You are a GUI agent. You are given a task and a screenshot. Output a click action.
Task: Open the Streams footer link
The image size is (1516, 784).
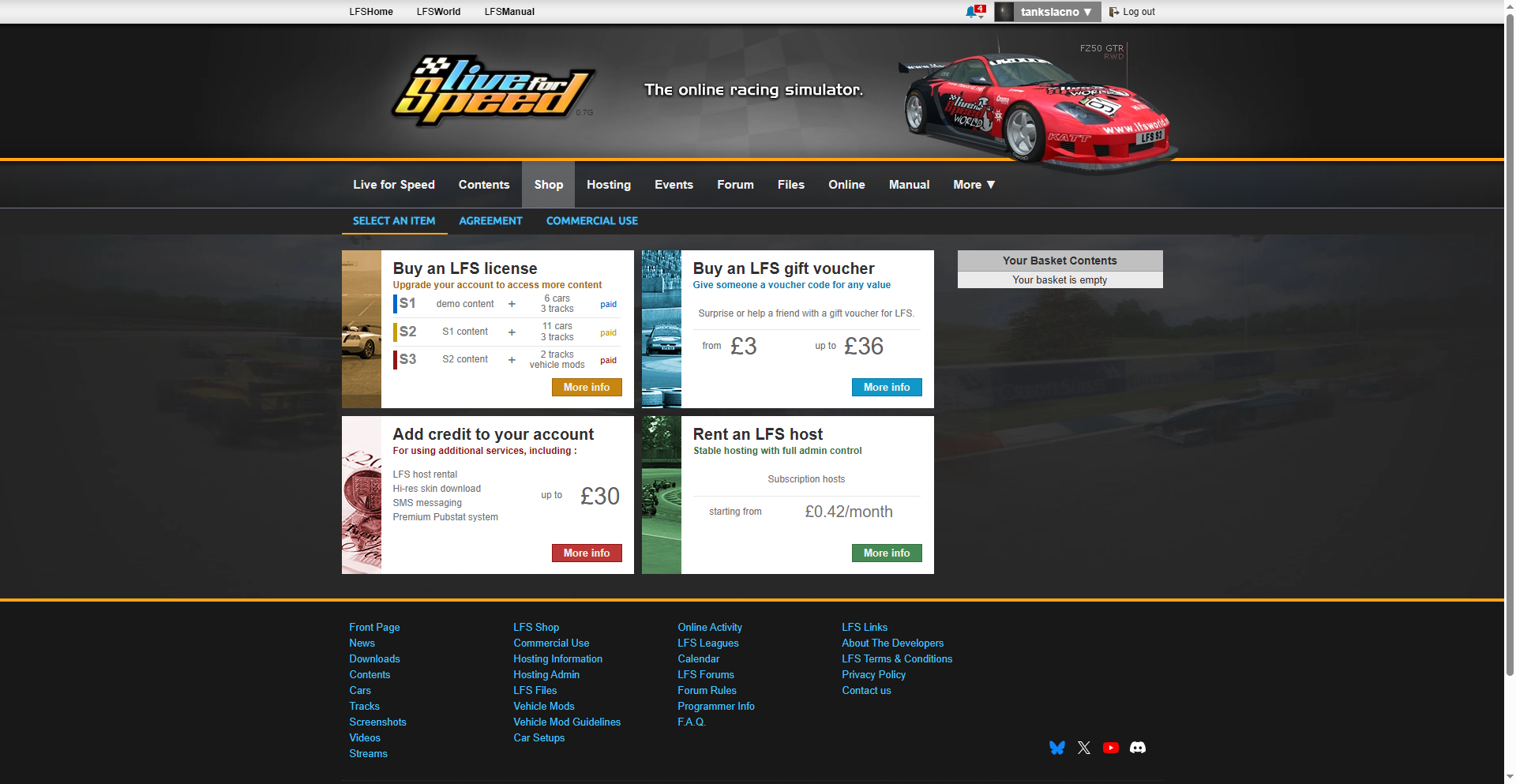point(368,754)
